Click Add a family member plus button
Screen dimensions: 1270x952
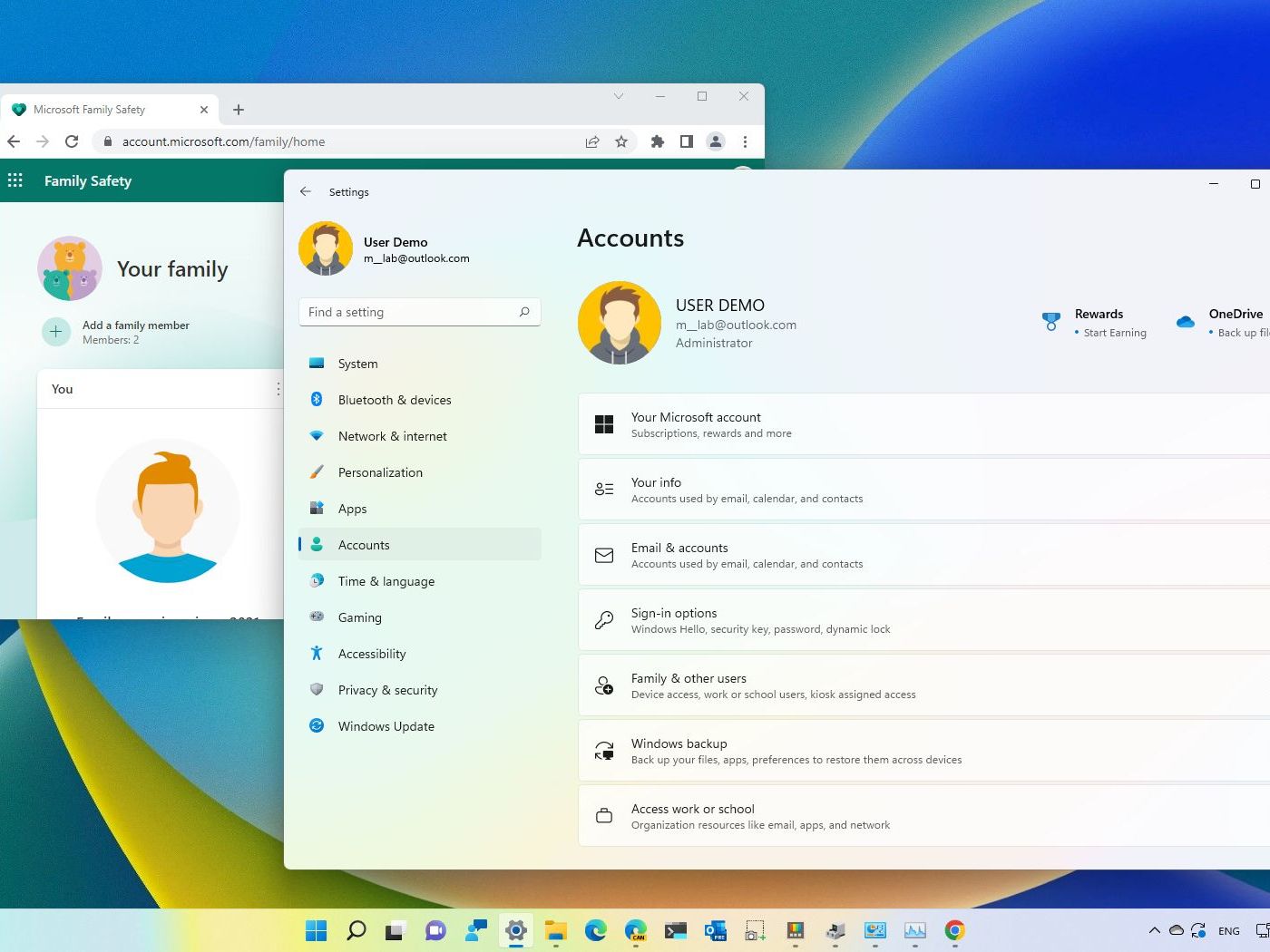point(56,332)
